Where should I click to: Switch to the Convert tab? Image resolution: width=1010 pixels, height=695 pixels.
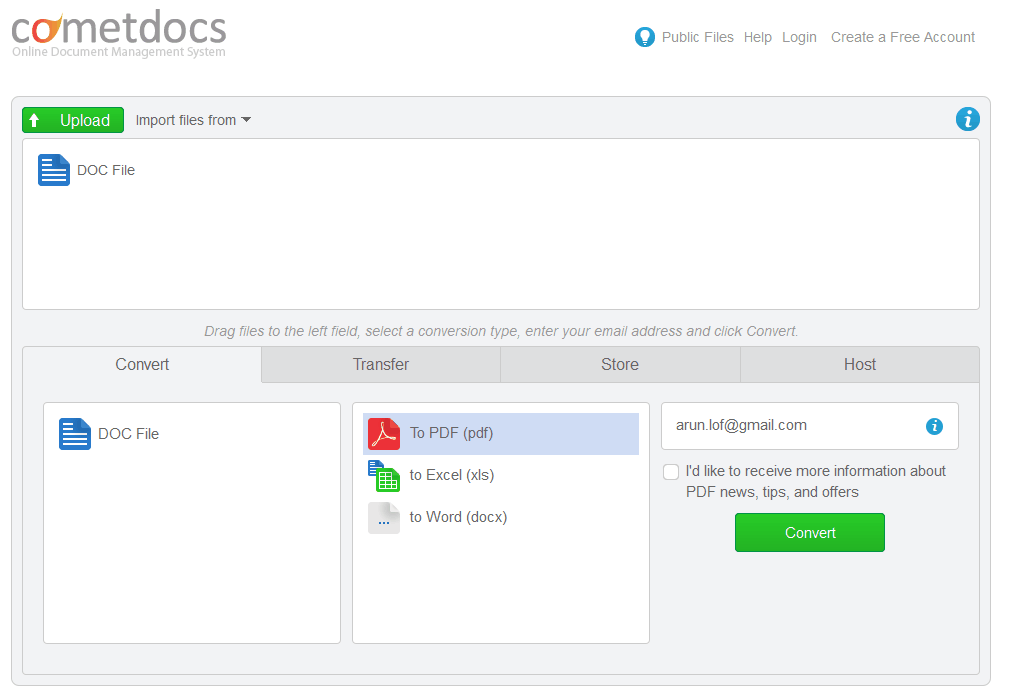click(x=142, y=365)
